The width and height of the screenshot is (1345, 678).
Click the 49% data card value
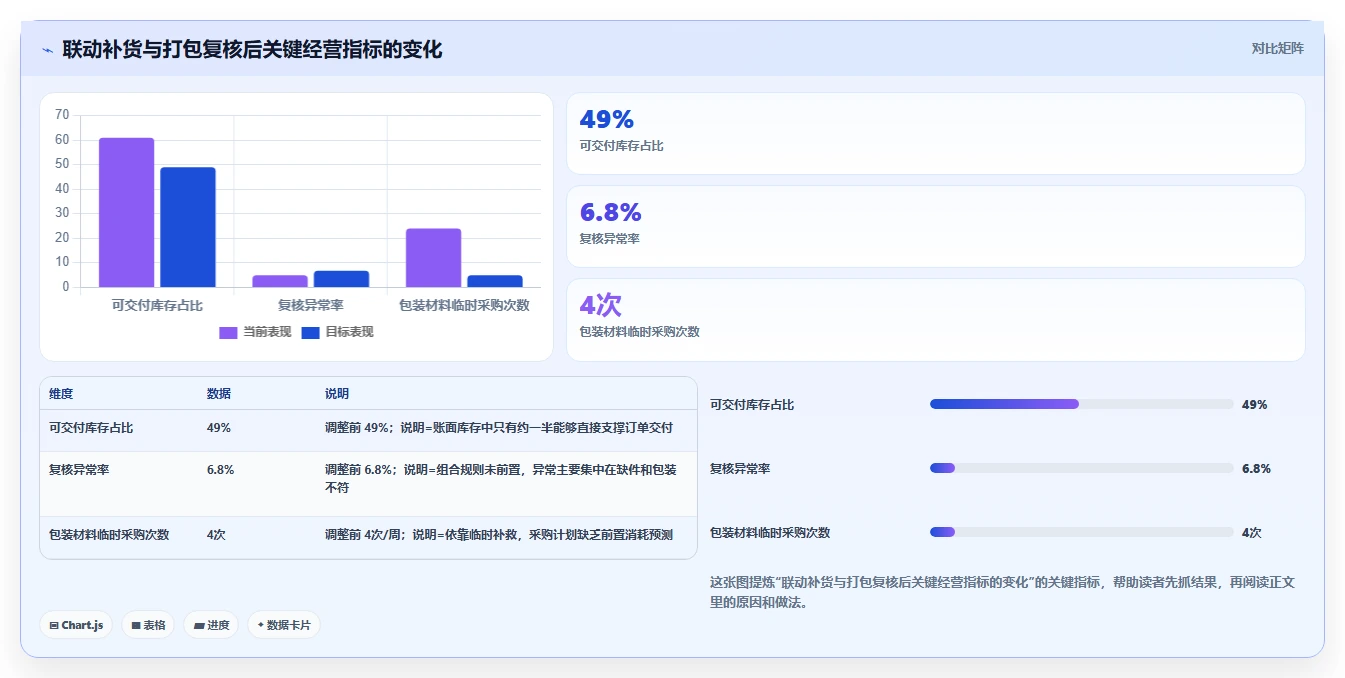606,120
